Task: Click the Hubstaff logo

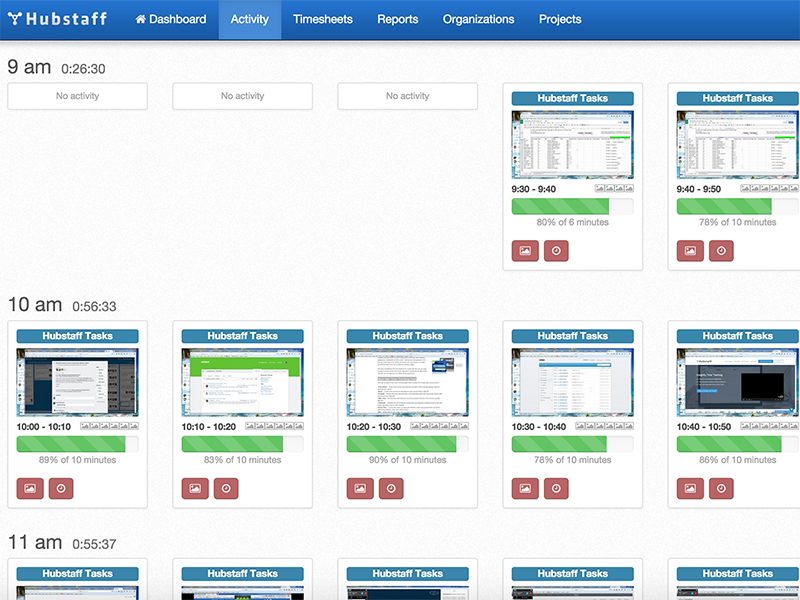Action: (57, 19)
